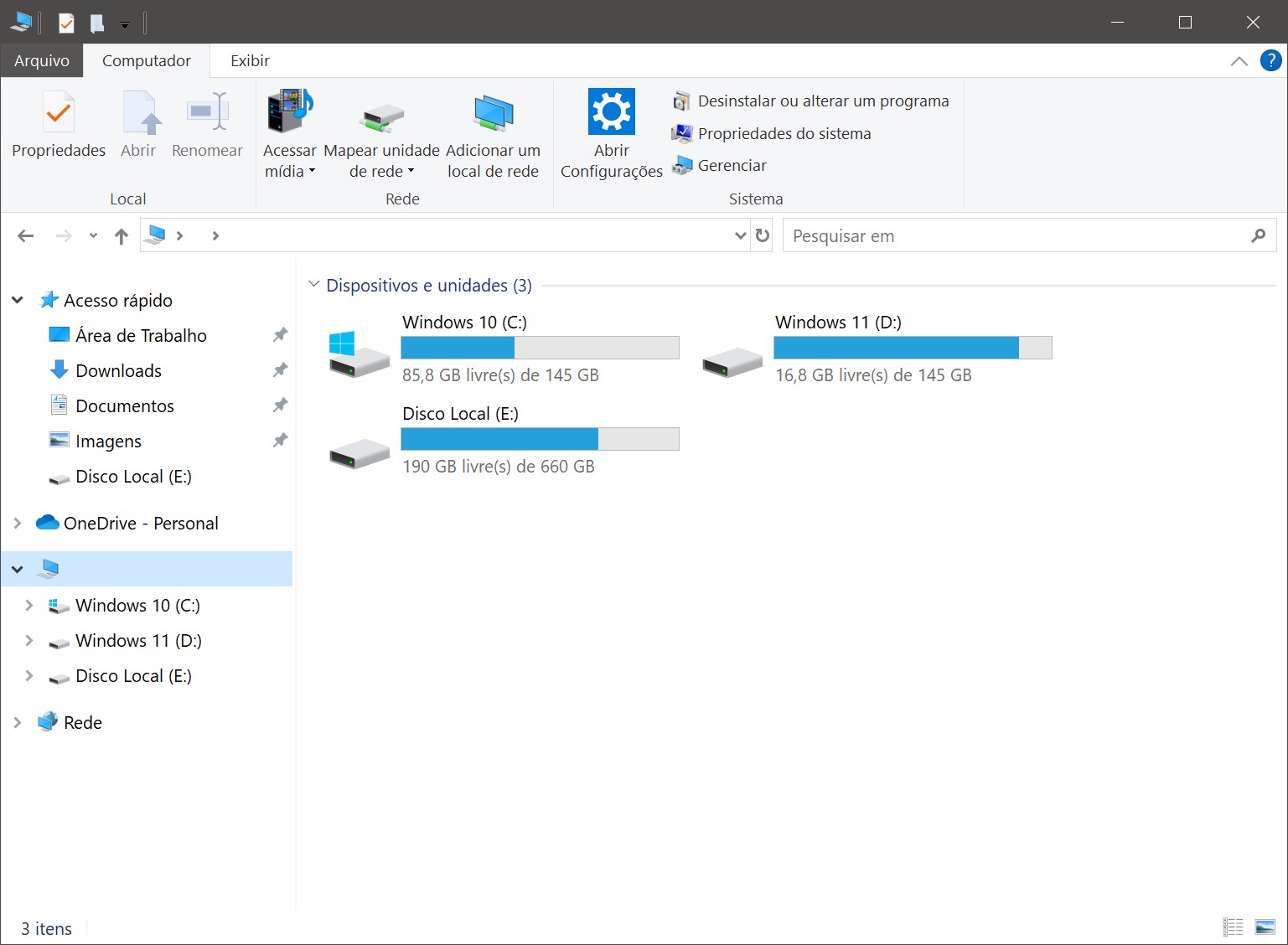Collapse the selected computer node
This screenshot has height=945, width=1288.
[x=18, y=569]
